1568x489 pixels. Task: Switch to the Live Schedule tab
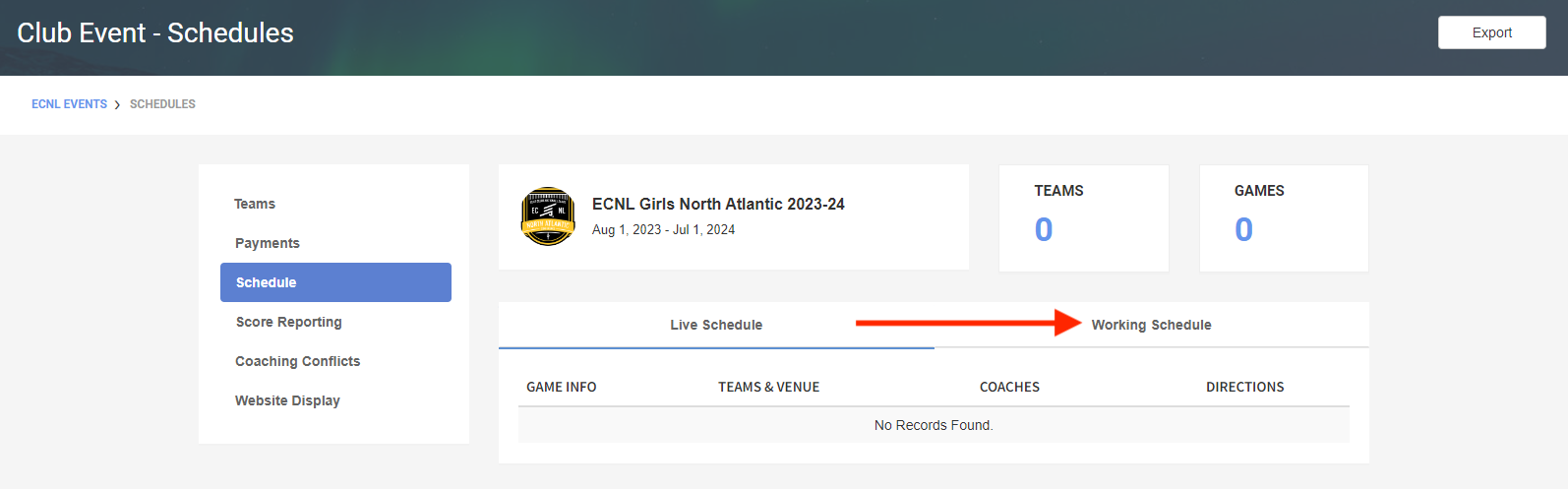click(716, 325)
